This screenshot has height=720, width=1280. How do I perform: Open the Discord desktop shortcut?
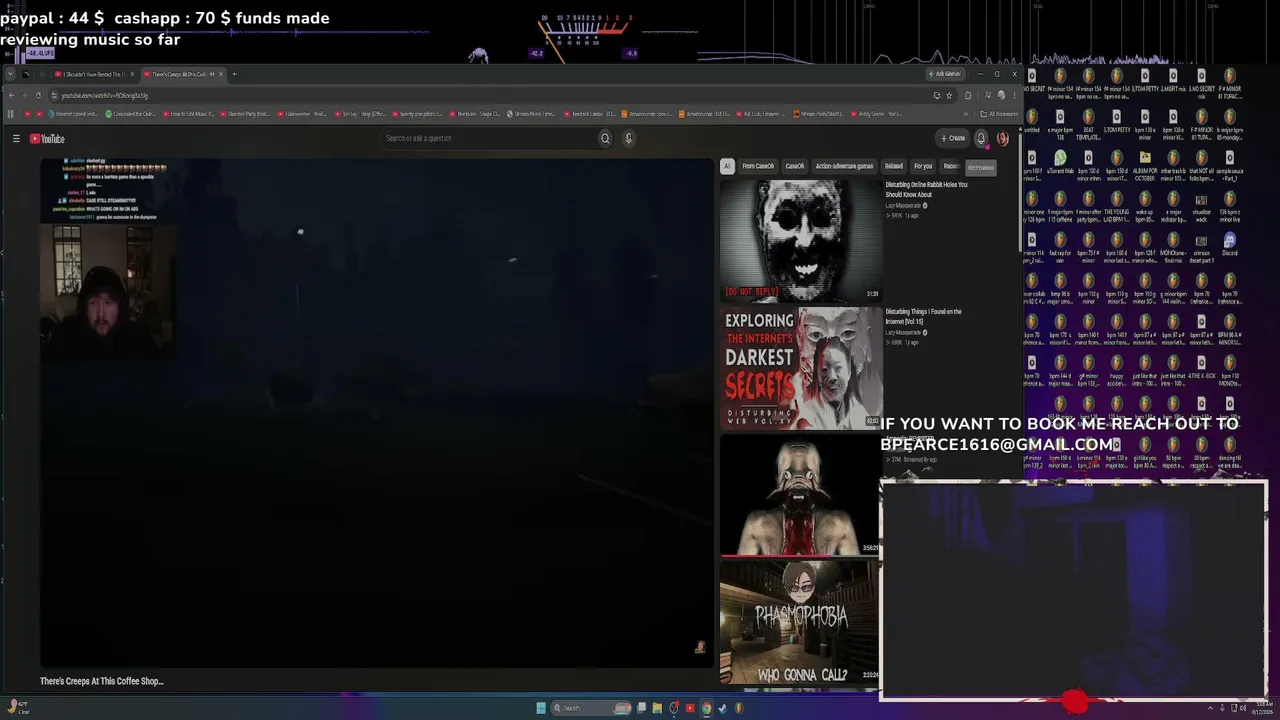[1230, 244]
